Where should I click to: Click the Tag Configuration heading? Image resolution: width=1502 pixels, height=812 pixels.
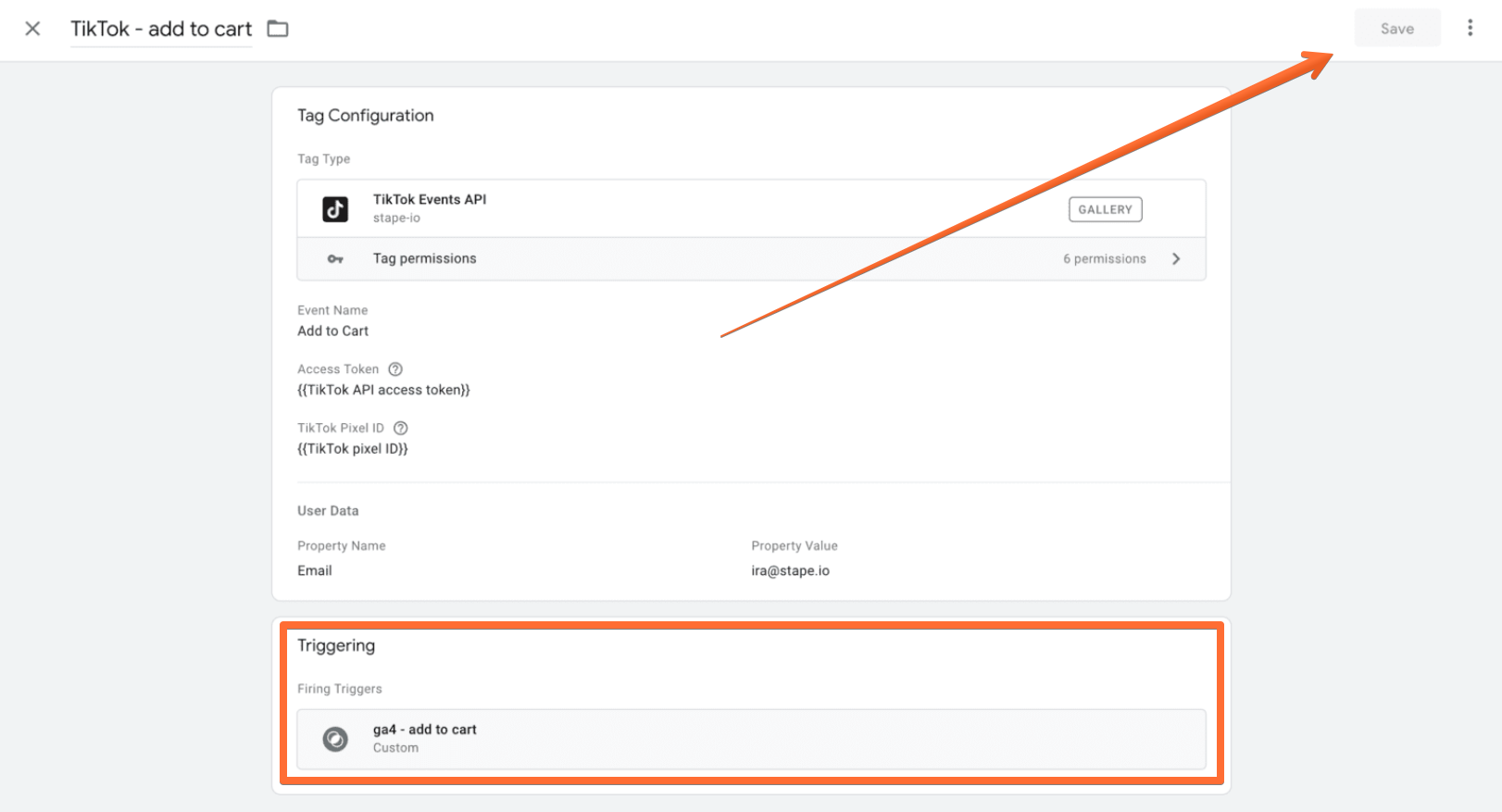(365, 116)
